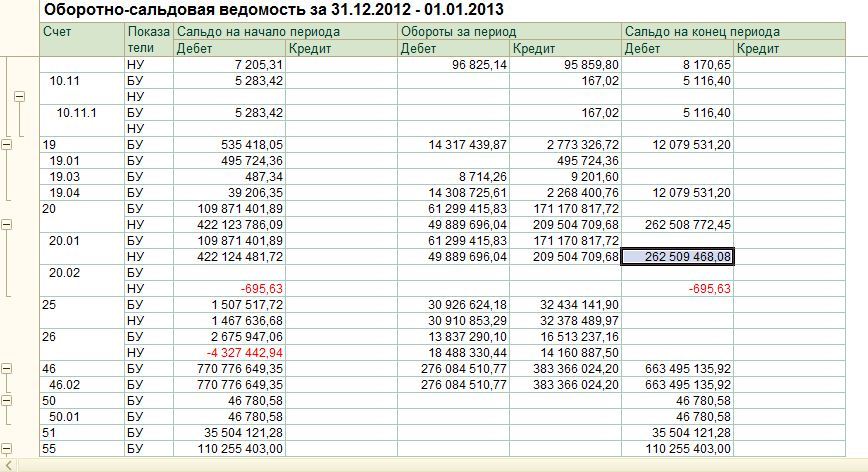Select turnover debit 14 308 725,61
Viewport: 868px width, 472px height.
click(x=467, y=193)
